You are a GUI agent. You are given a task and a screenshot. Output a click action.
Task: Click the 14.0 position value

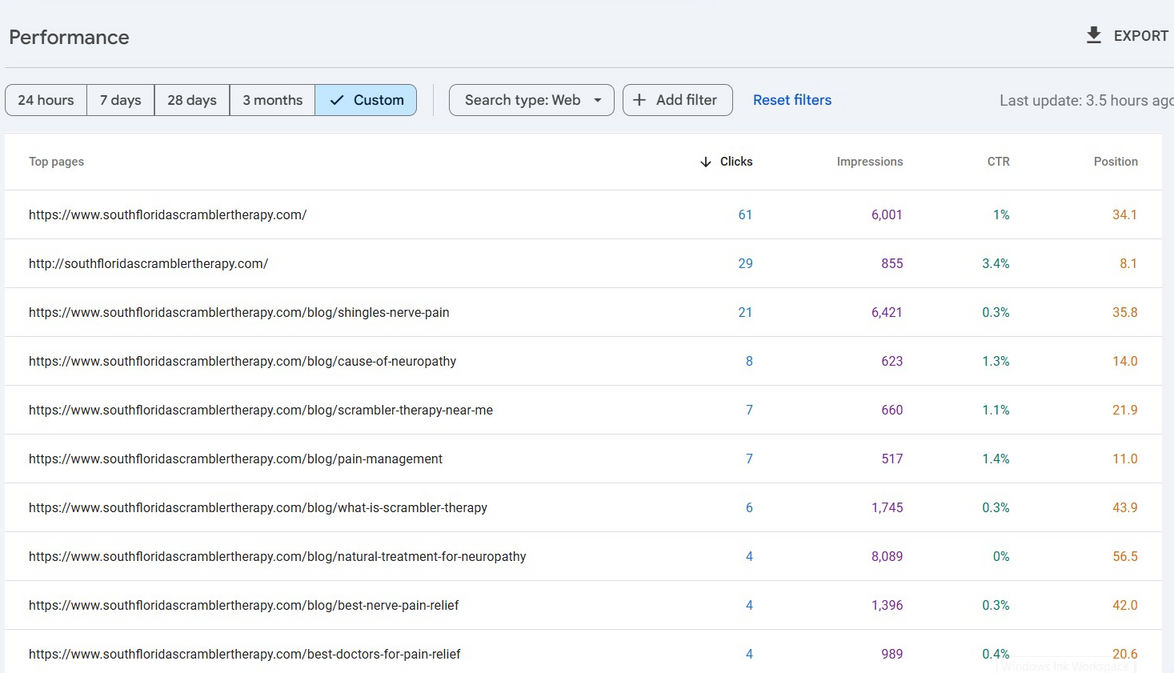pyautogui.click(x=1125, y=361)
